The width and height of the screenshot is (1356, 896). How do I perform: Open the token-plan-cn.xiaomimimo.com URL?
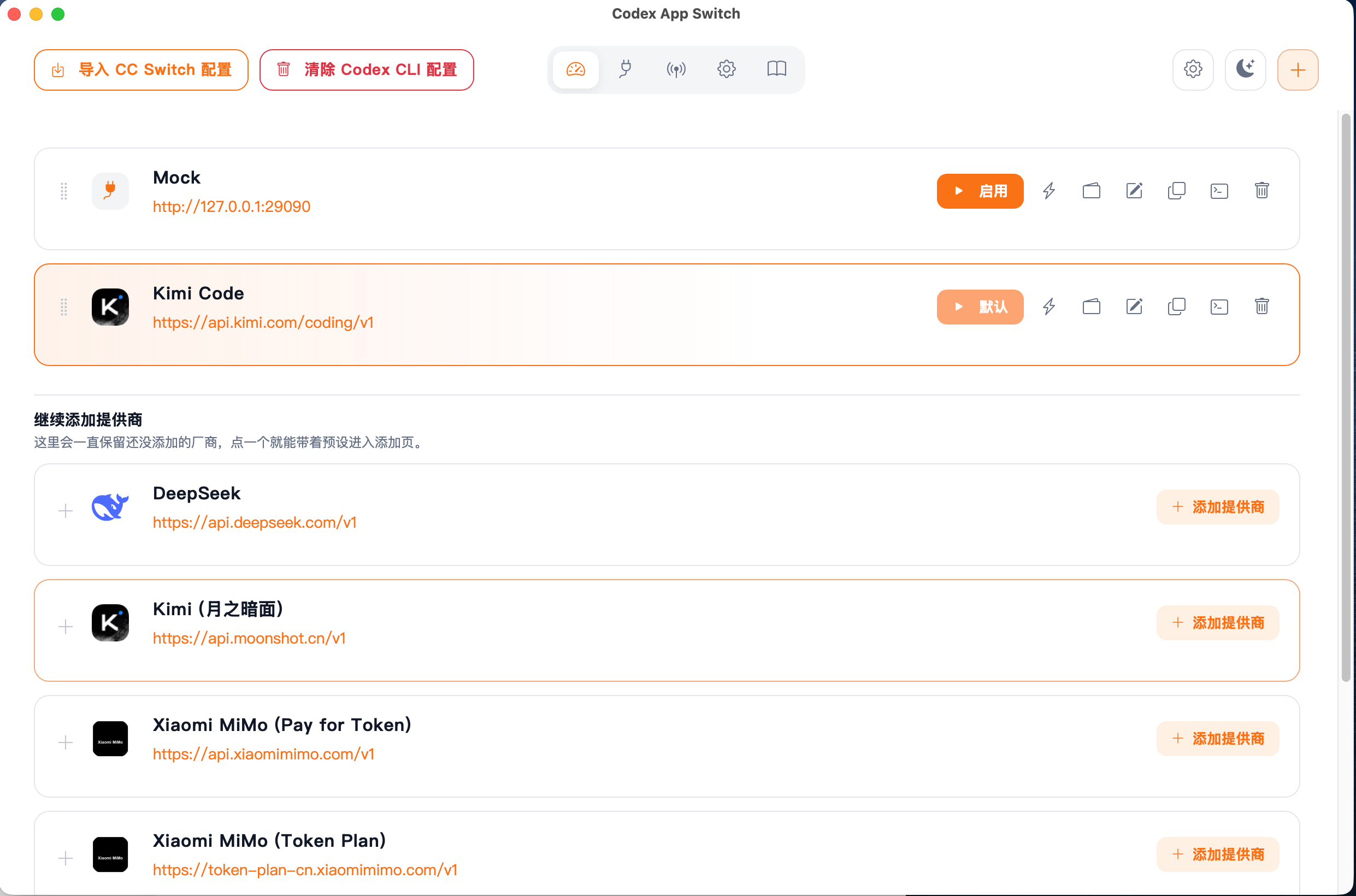(304, 870)
